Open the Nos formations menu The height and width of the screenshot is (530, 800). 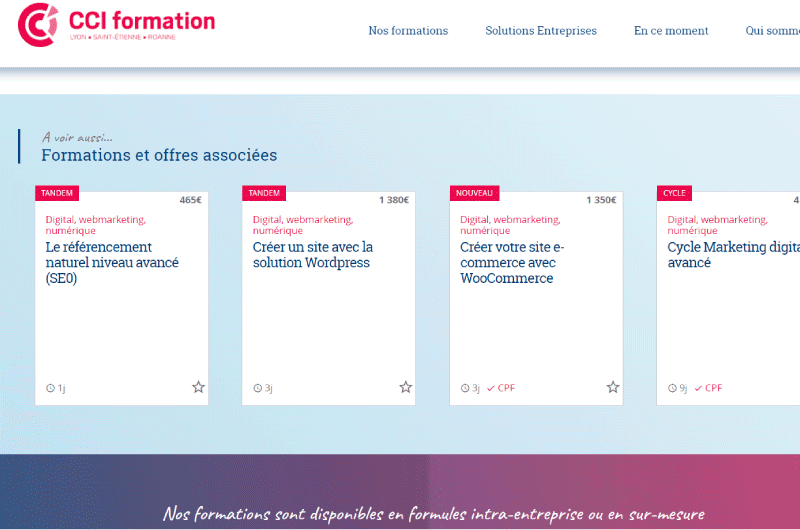[408, 31]
